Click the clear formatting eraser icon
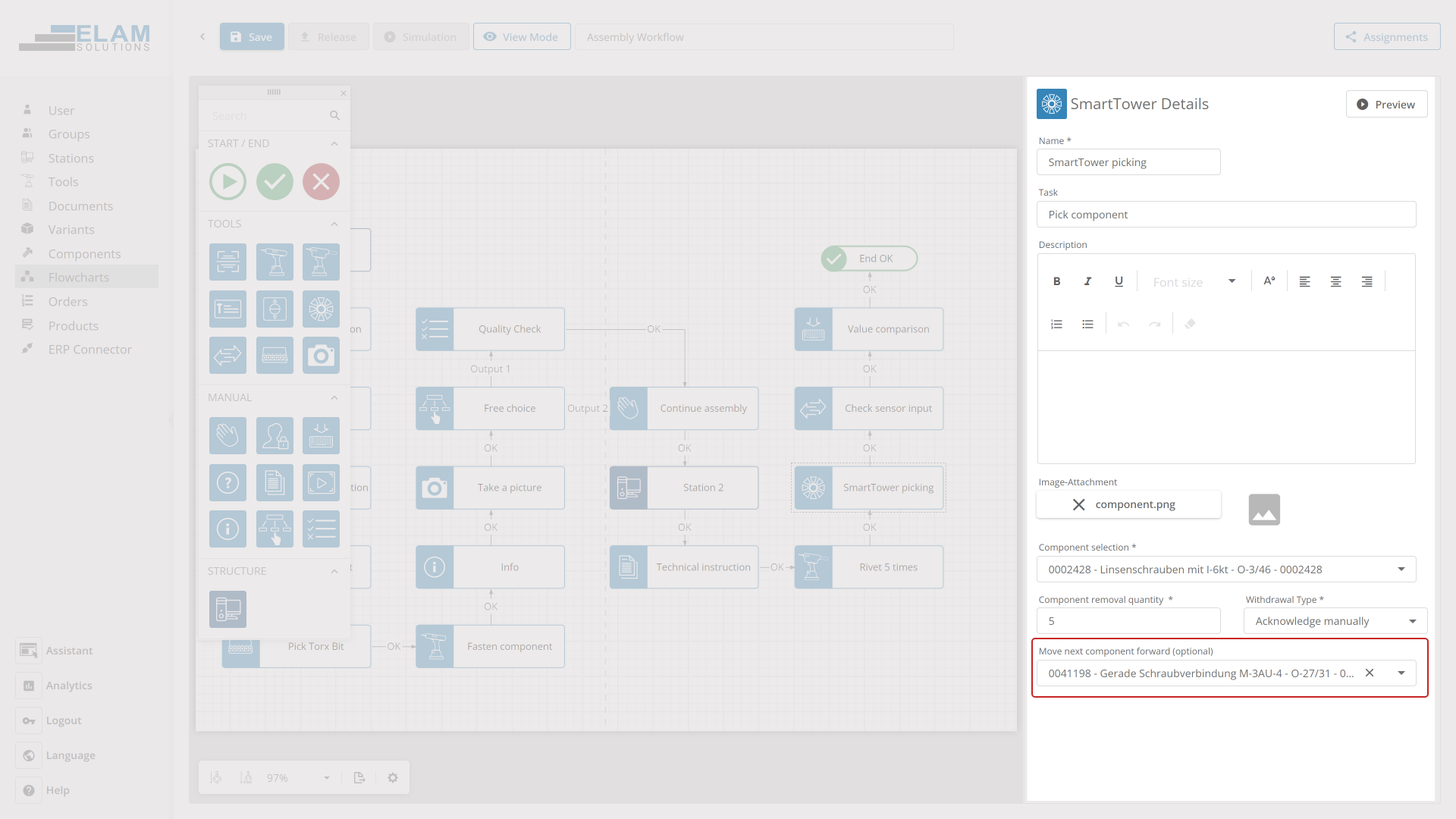This screenshot has width=1456, height=819. 1190,325
